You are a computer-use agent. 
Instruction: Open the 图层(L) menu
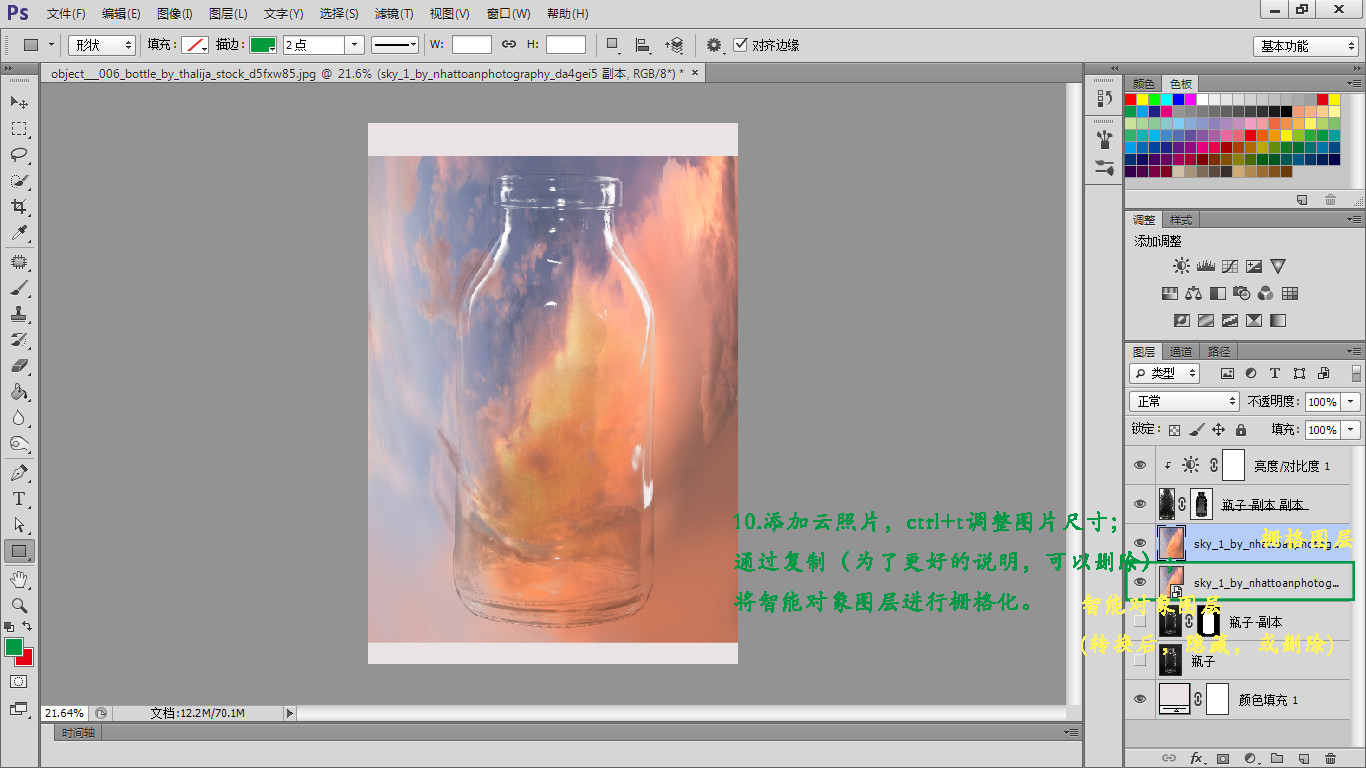click(x=228, y=14)
